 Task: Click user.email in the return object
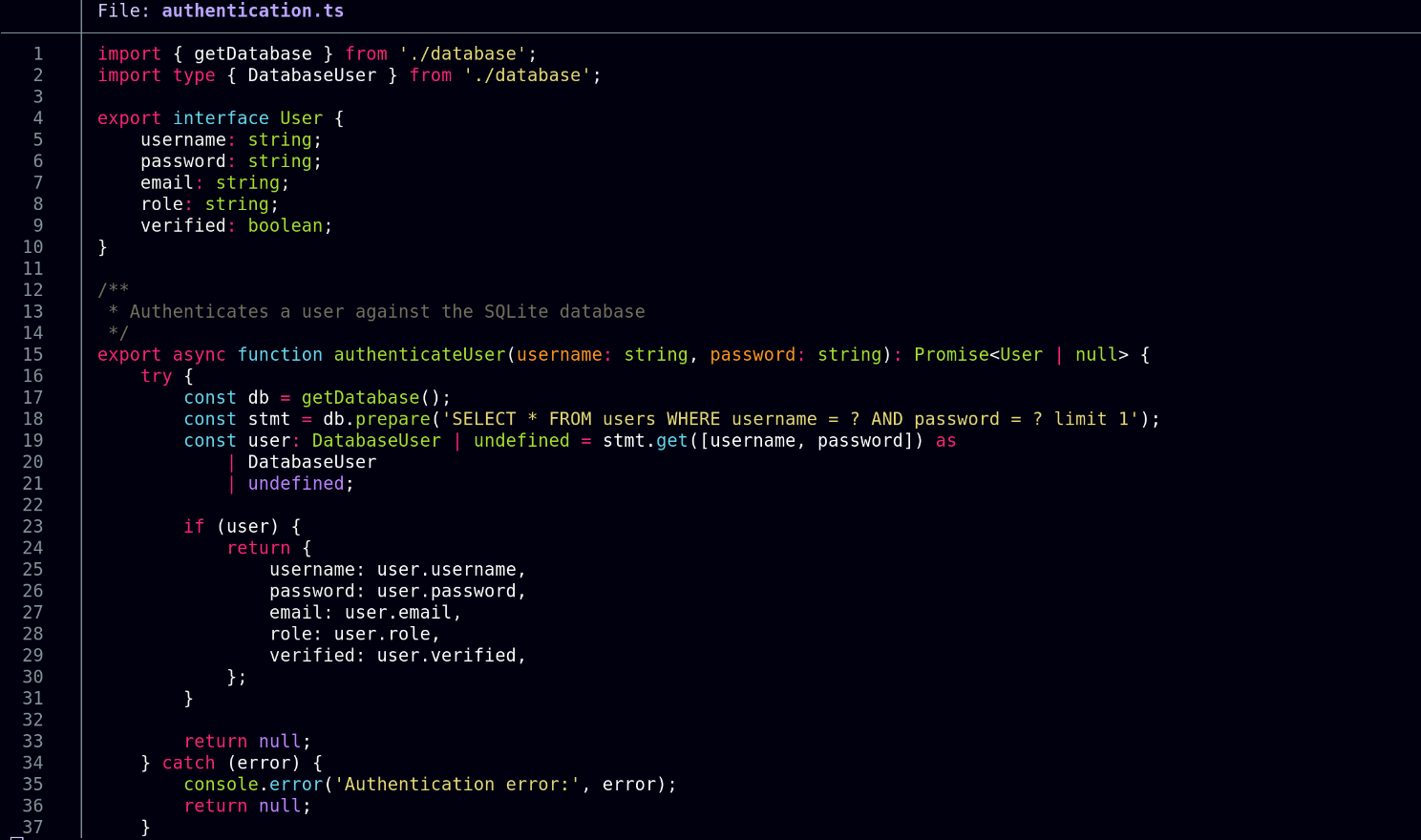tap(397, 613)
